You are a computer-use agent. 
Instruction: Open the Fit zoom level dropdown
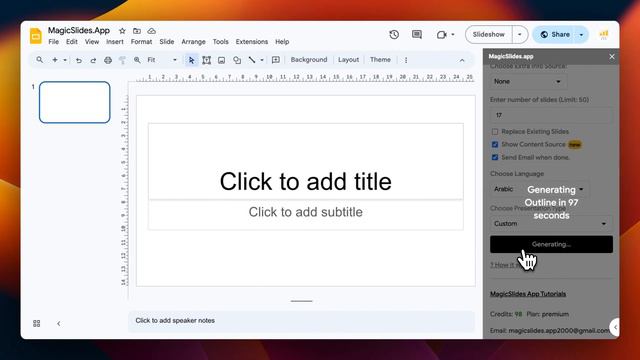tap(162, 60)
